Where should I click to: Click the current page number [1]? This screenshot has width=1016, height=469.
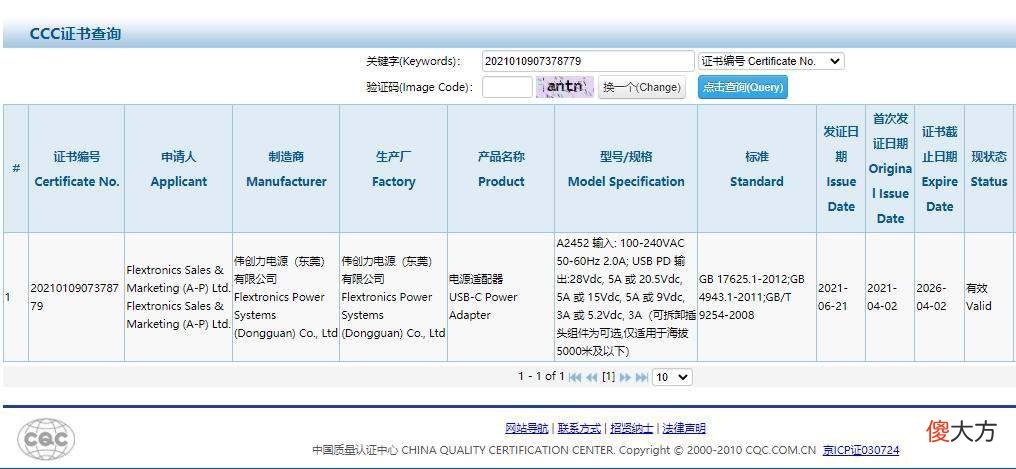pos(608,376)
